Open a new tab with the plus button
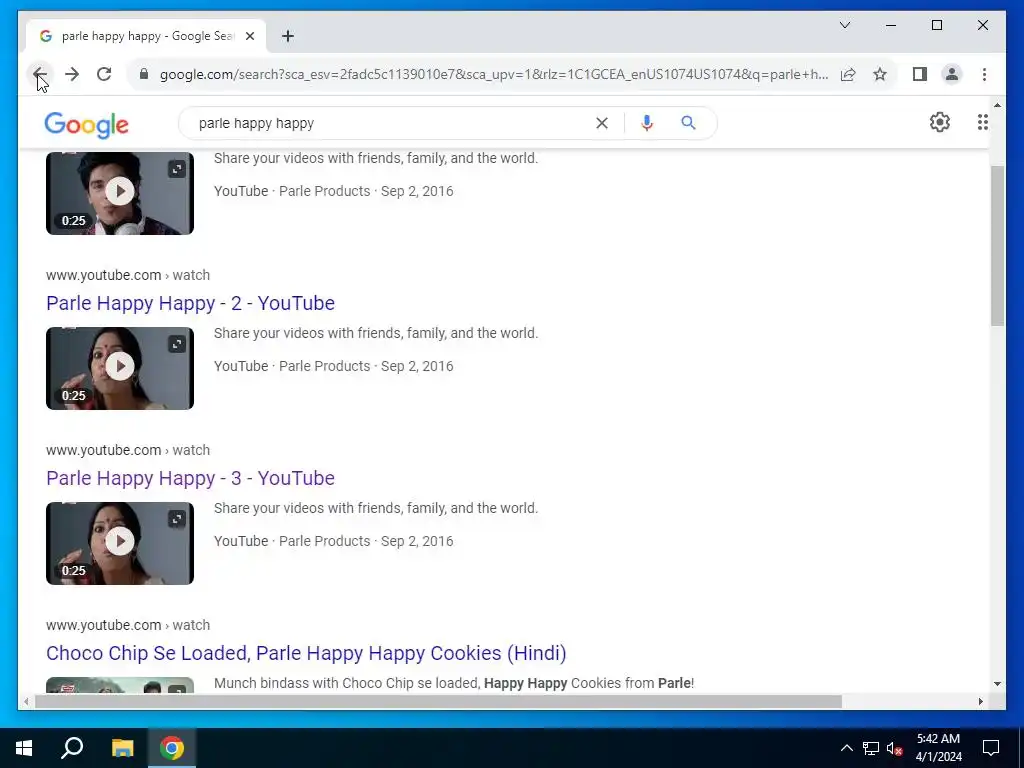Image resolution: width=1024 pixels, height=768 pixels. 288,36
